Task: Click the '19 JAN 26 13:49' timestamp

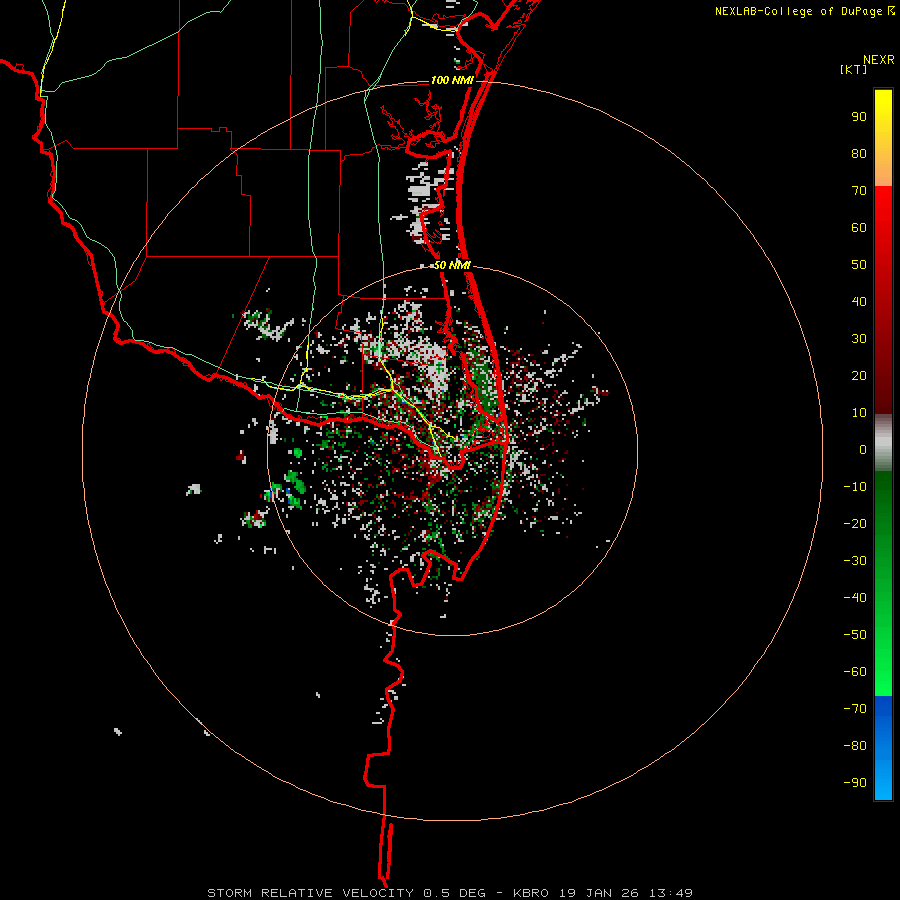Action: coord(626,893)
